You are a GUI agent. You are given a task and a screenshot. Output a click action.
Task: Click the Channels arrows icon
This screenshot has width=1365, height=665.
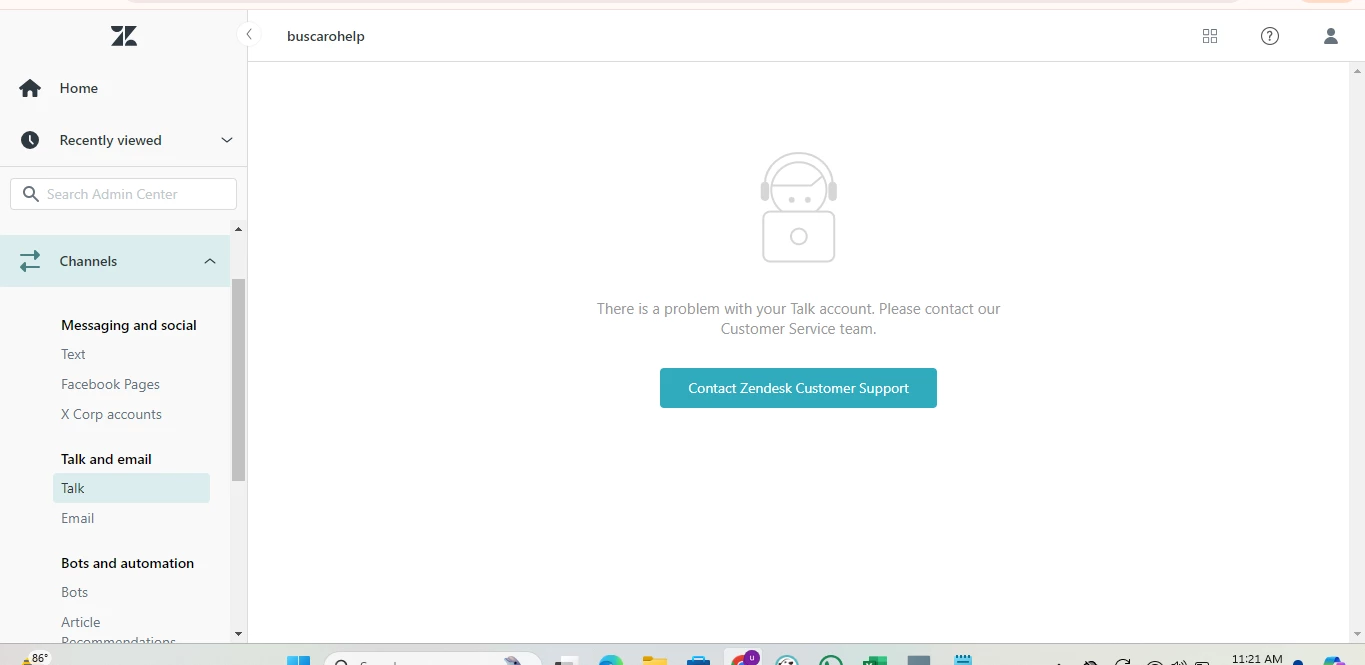coord(30,261)
